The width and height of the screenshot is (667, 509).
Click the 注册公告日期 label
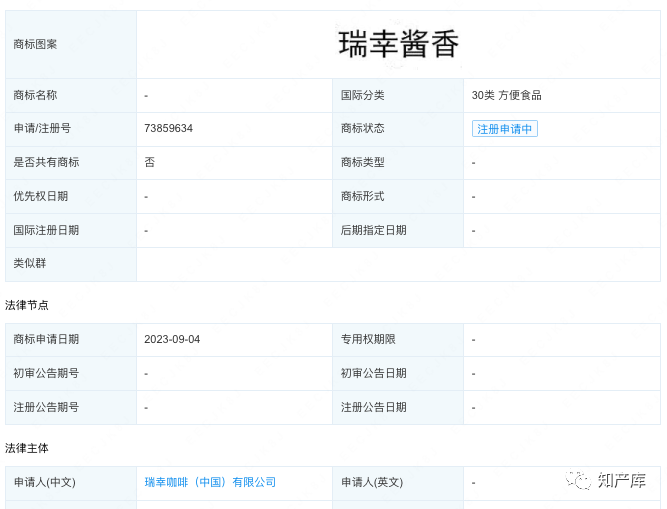point(373,407)
